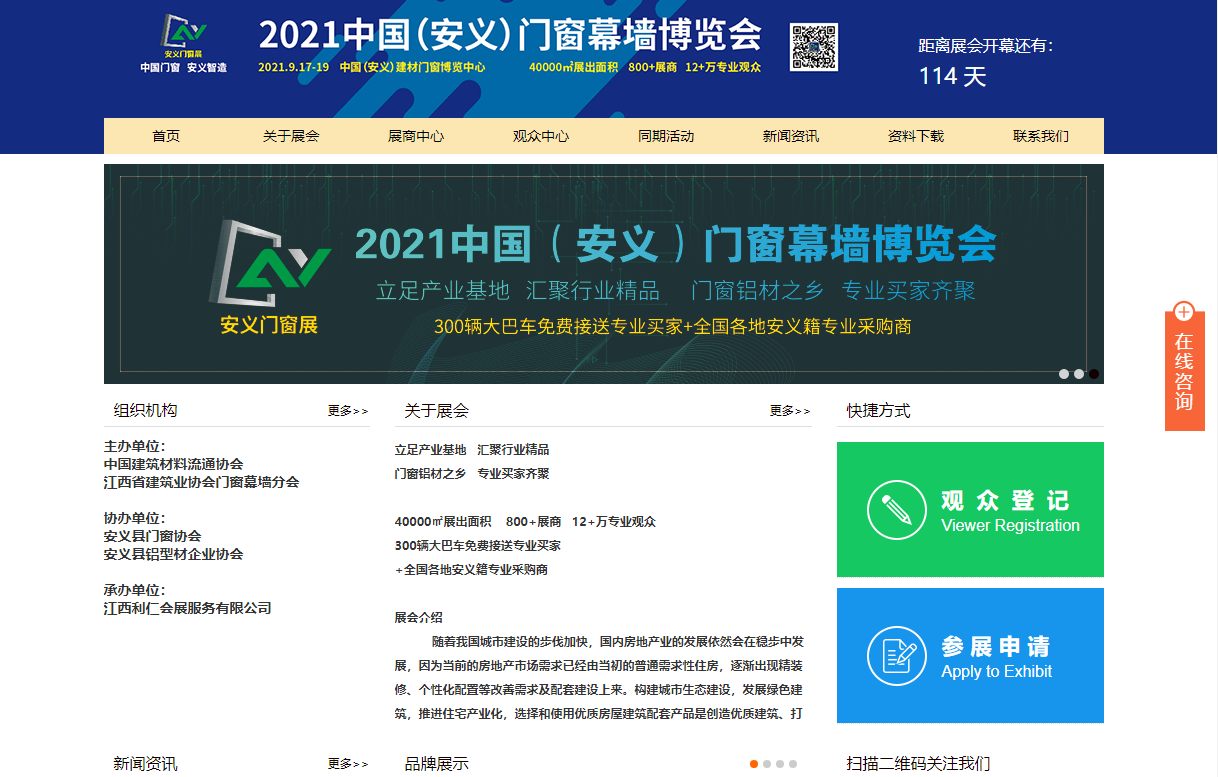Click the pencil icon for Viewer Registration
This screenshot has height=777, width=1218.
click(x=896, y=510)
